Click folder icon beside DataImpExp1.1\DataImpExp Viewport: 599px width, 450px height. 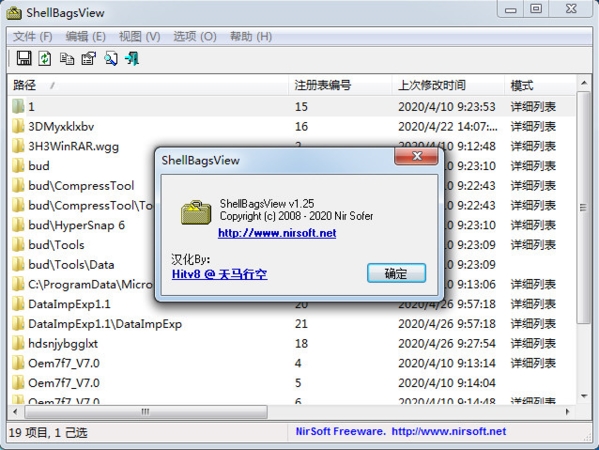(18, 324)
